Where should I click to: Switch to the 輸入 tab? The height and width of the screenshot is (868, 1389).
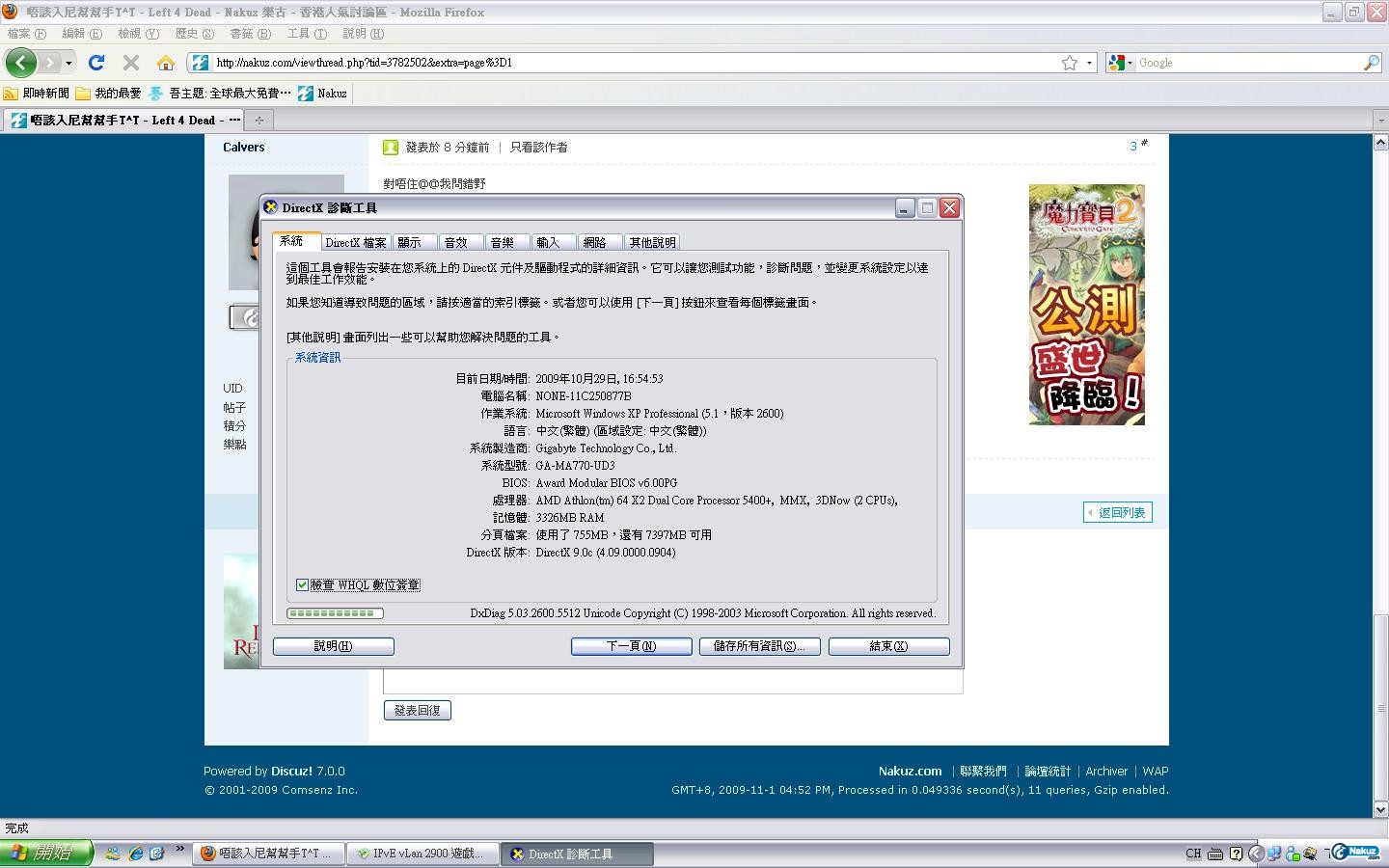tap(554, 243)
